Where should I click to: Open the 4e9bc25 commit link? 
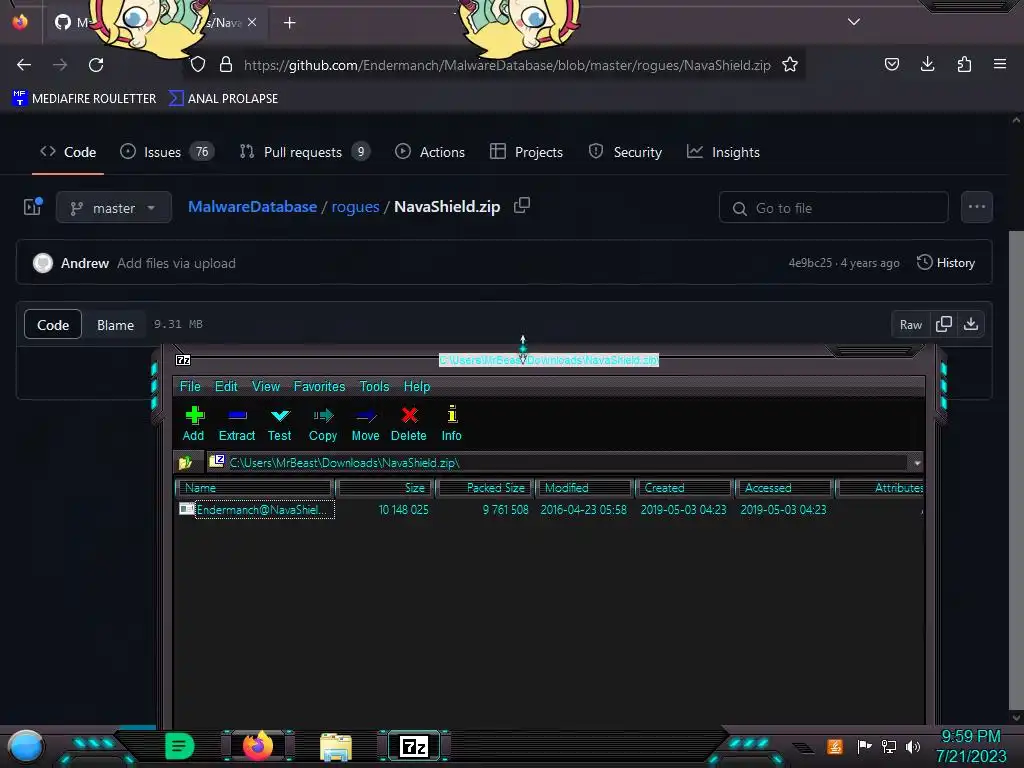coord(810,263)
